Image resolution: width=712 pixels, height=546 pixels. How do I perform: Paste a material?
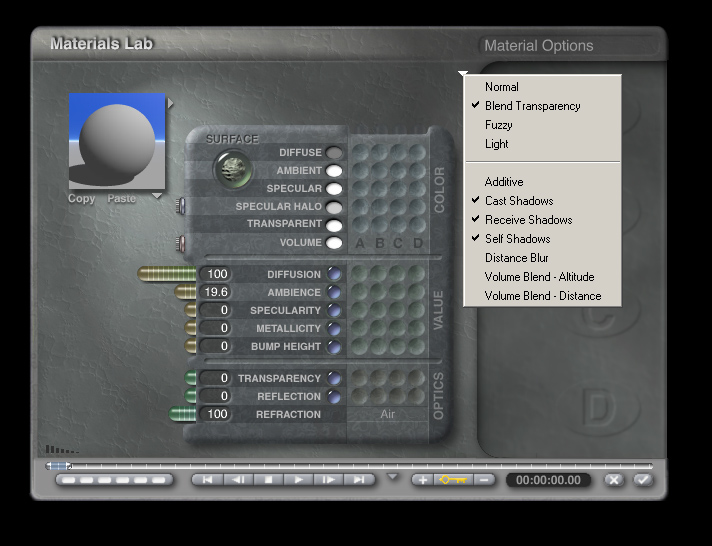(x=122, y=199)
